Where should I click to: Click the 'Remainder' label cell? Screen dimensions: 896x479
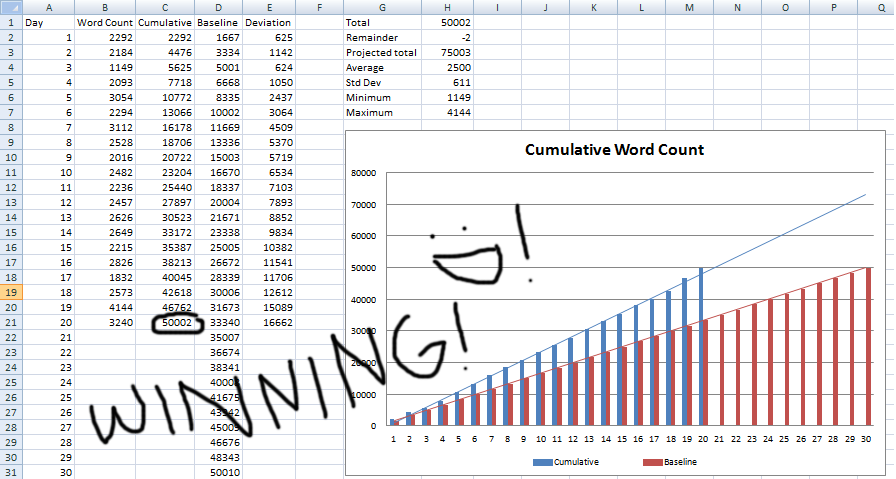(382, 38)
